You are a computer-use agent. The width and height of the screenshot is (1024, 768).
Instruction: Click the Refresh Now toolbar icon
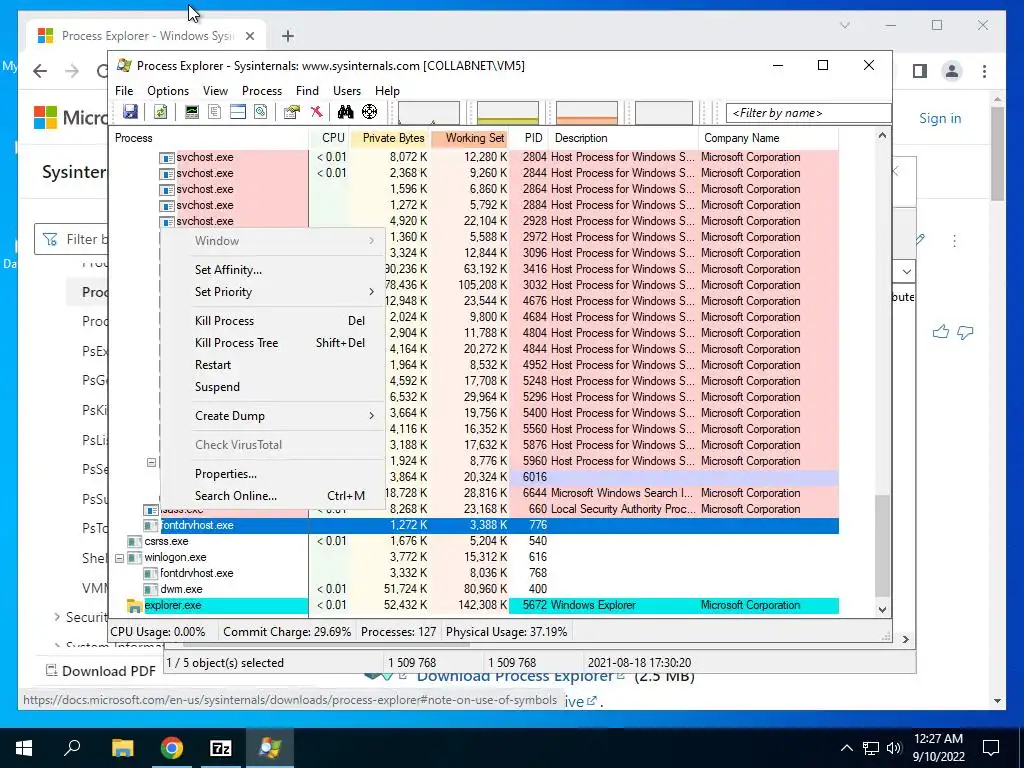pyautogui.click(x=160, y=112)
